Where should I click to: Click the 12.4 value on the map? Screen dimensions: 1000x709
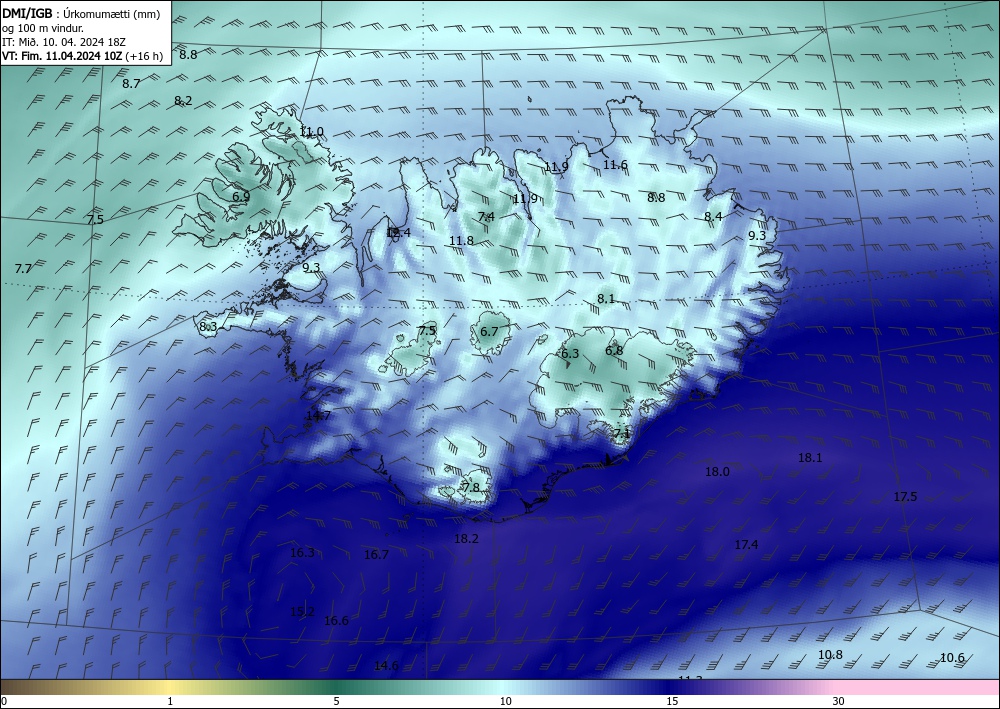pyautogui.click(x=399, y=233)
